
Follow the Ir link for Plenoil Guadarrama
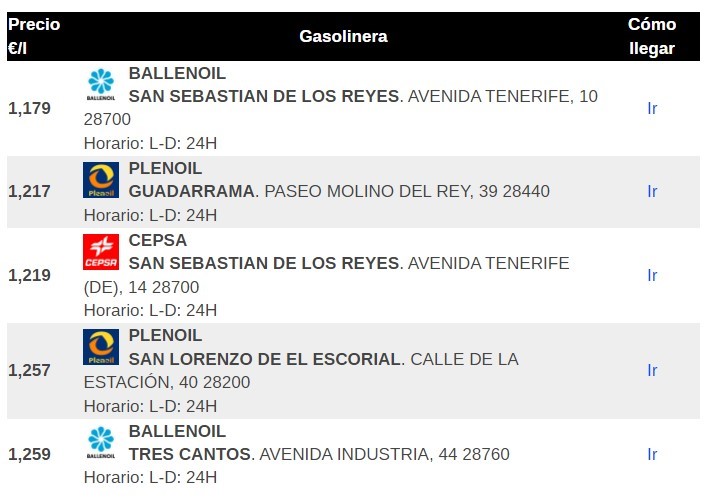point(652,191)
